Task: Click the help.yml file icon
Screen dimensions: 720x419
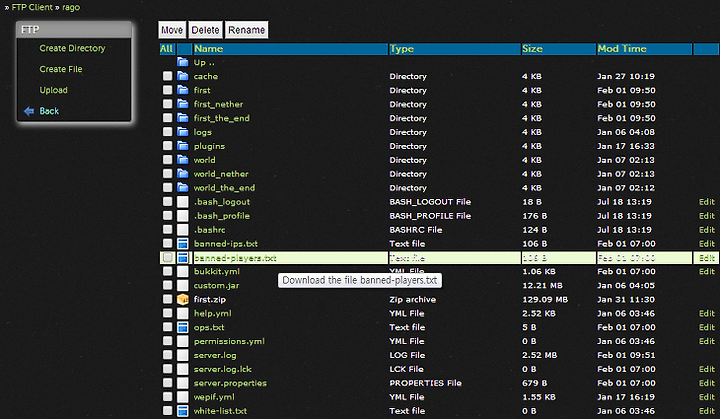Action: pos(183,313)
